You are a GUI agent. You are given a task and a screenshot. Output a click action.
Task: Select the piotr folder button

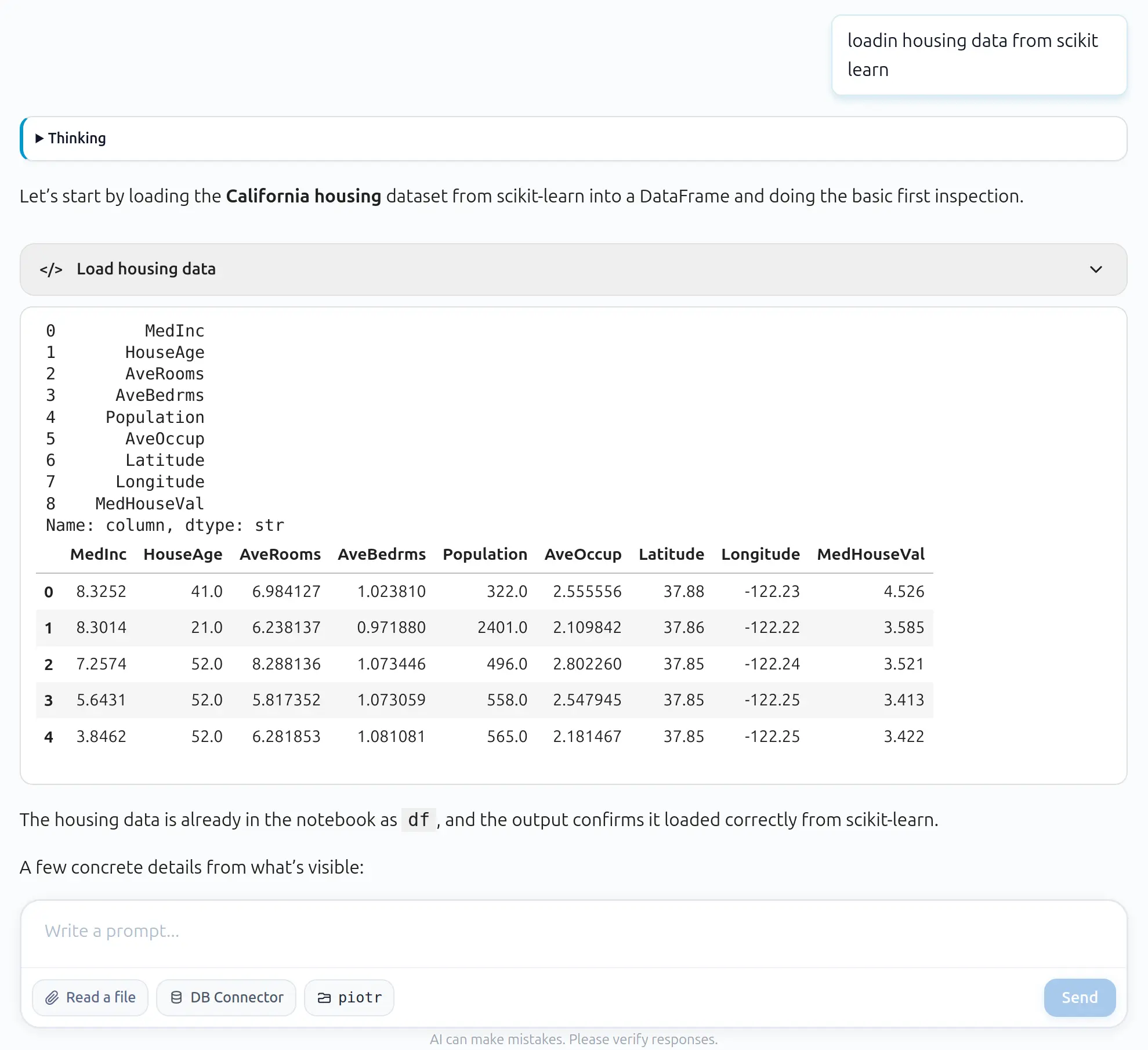tap(349, 997)
